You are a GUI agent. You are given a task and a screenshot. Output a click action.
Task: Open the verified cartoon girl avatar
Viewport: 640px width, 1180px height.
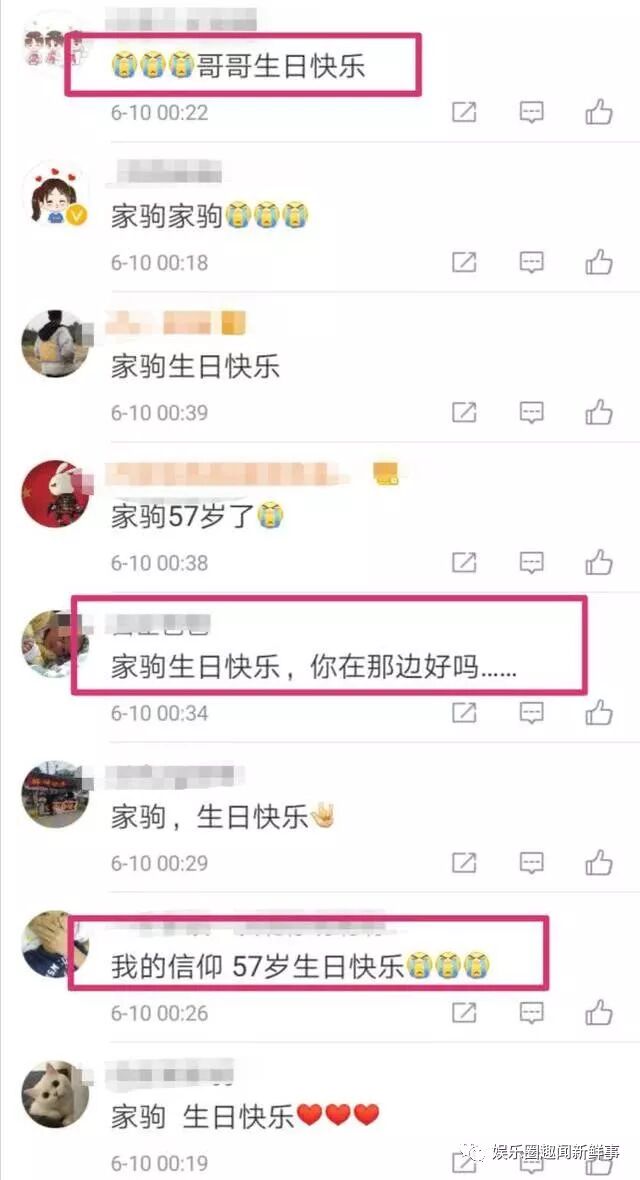55,194
